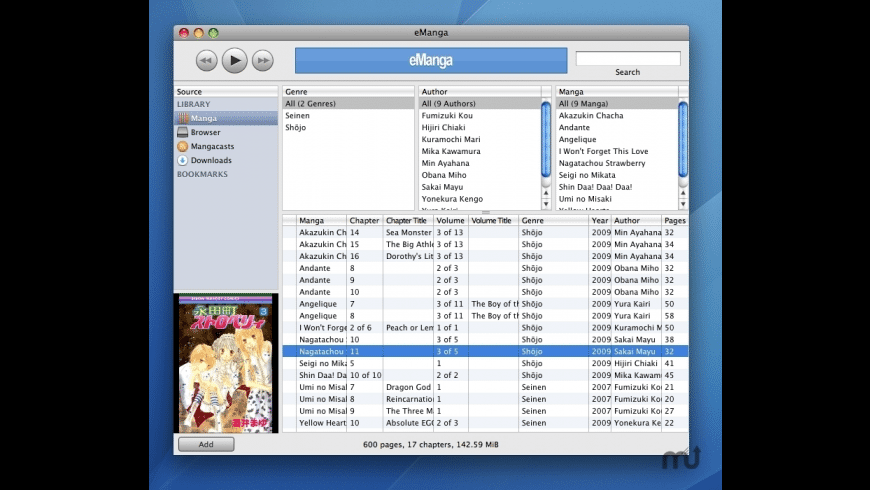Click the fast-forward next button

[x=262, y=62]
